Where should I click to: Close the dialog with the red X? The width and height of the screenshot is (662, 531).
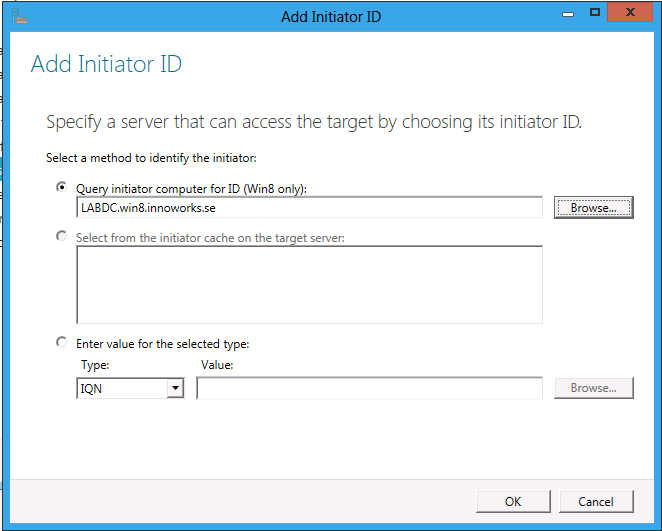[x=630, y=12]
